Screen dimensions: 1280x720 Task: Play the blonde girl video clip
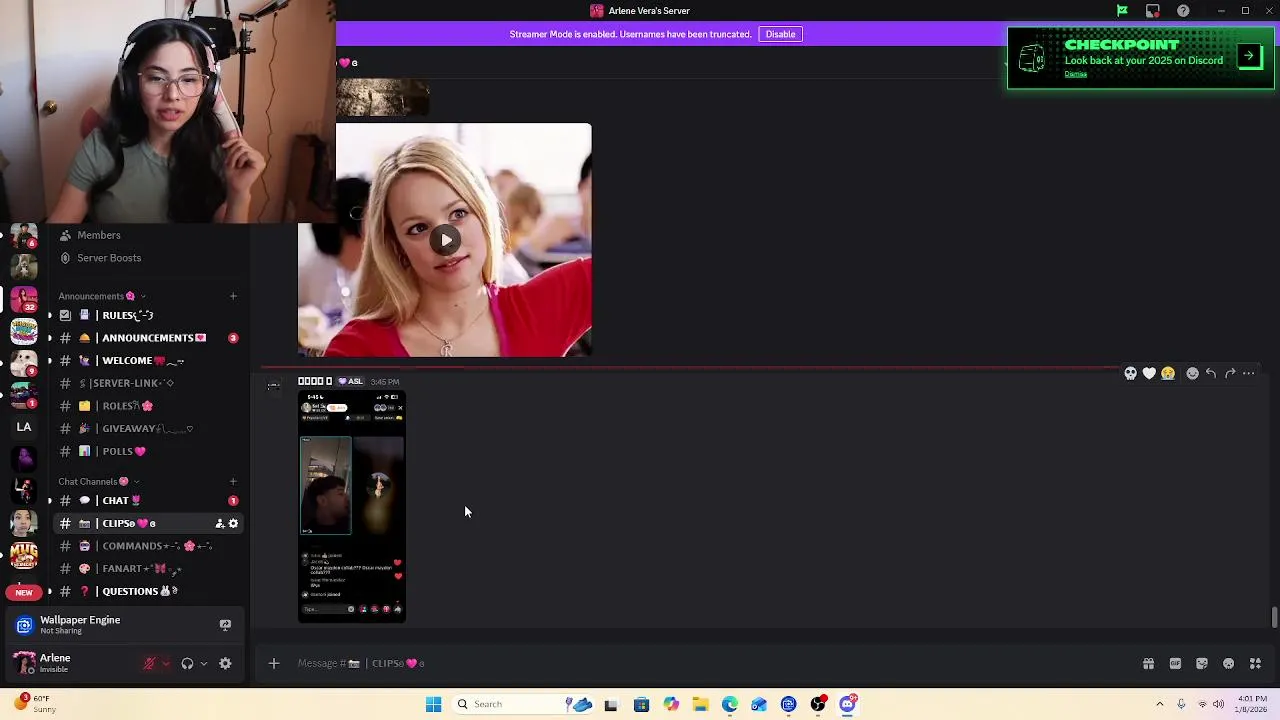point(446,240)
